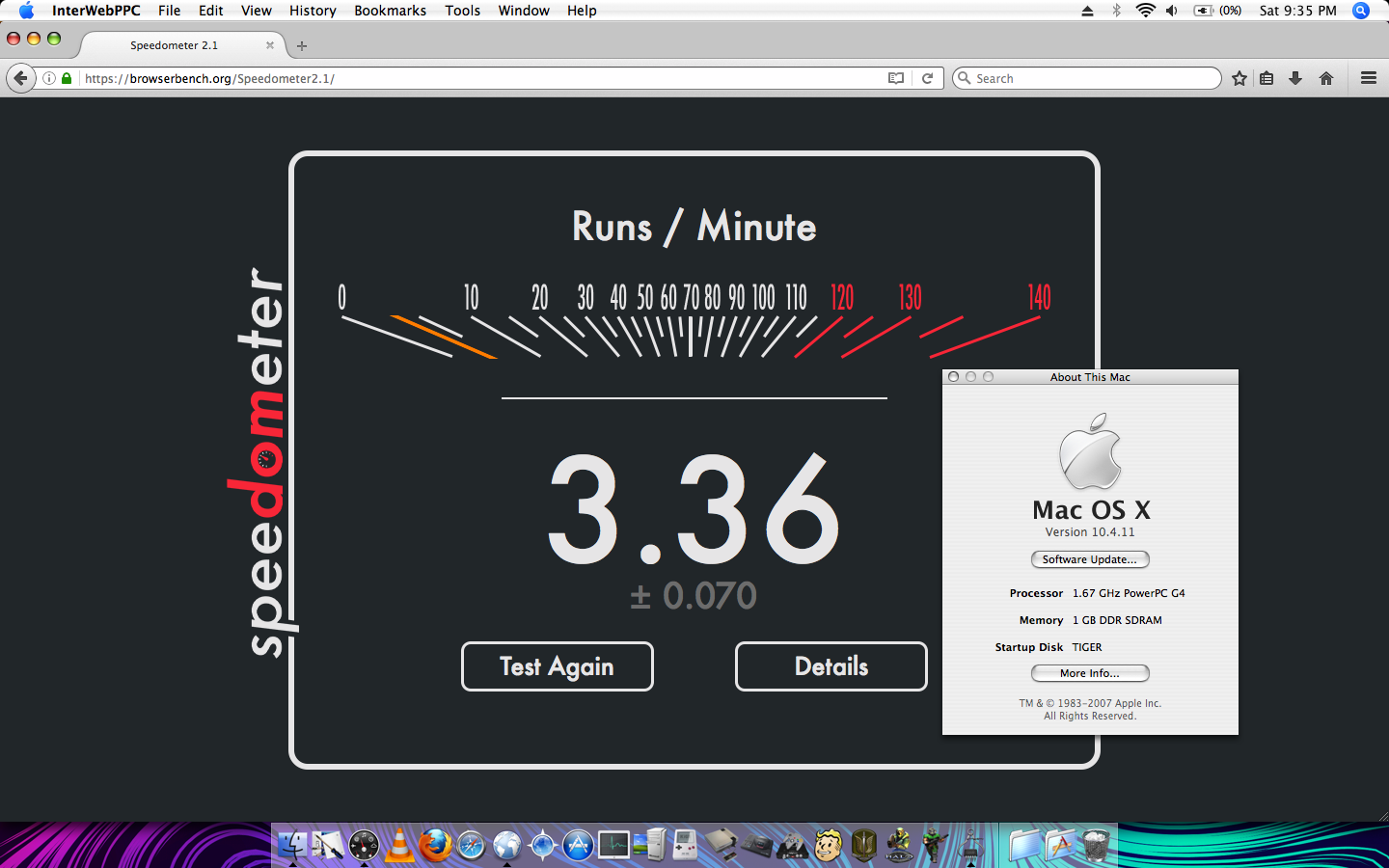Click More Info in About This Mac
Image resolution: width=1389 pixels, height=868 pixels.
click(x=1090, y=673)
